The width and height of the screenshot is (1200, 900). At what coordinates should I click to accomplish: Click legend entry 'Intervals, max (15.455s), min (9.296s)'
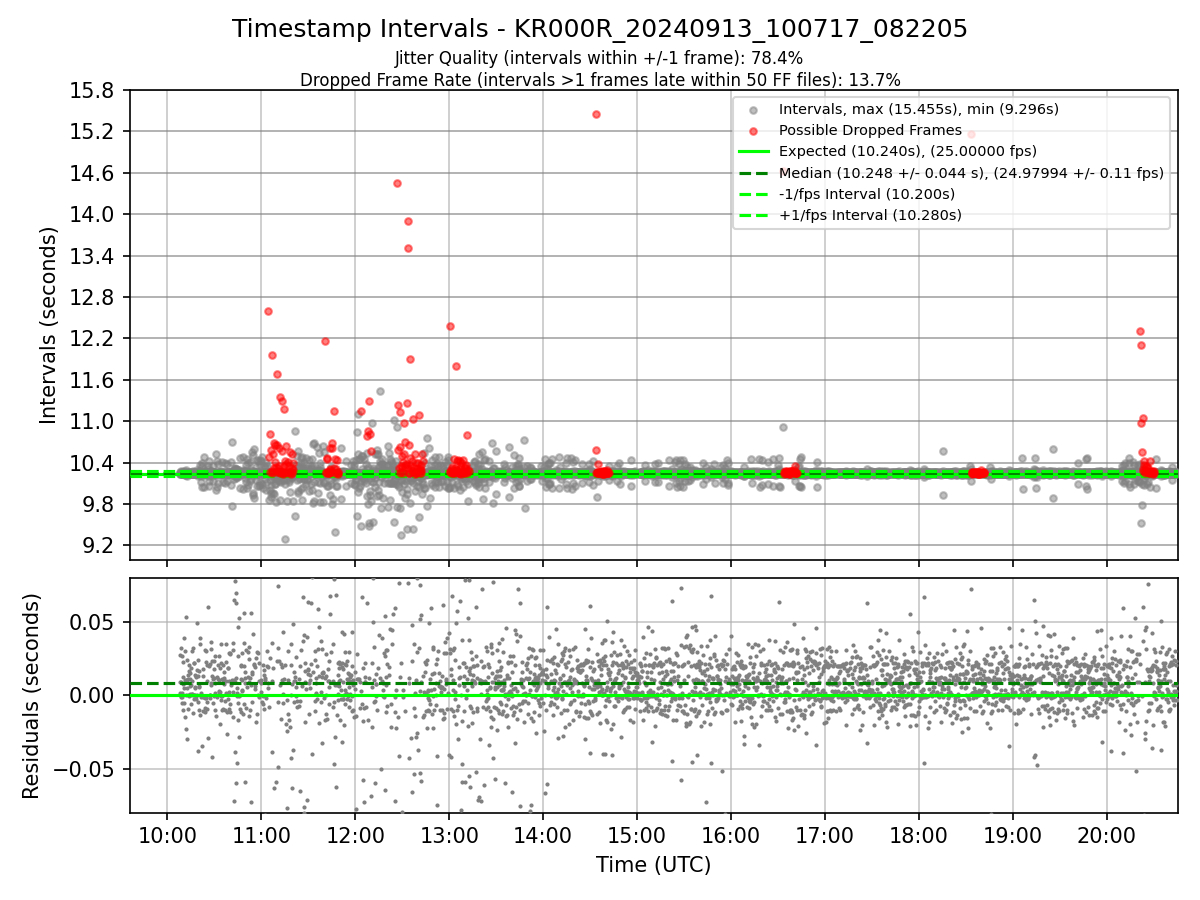coord(918,109)
